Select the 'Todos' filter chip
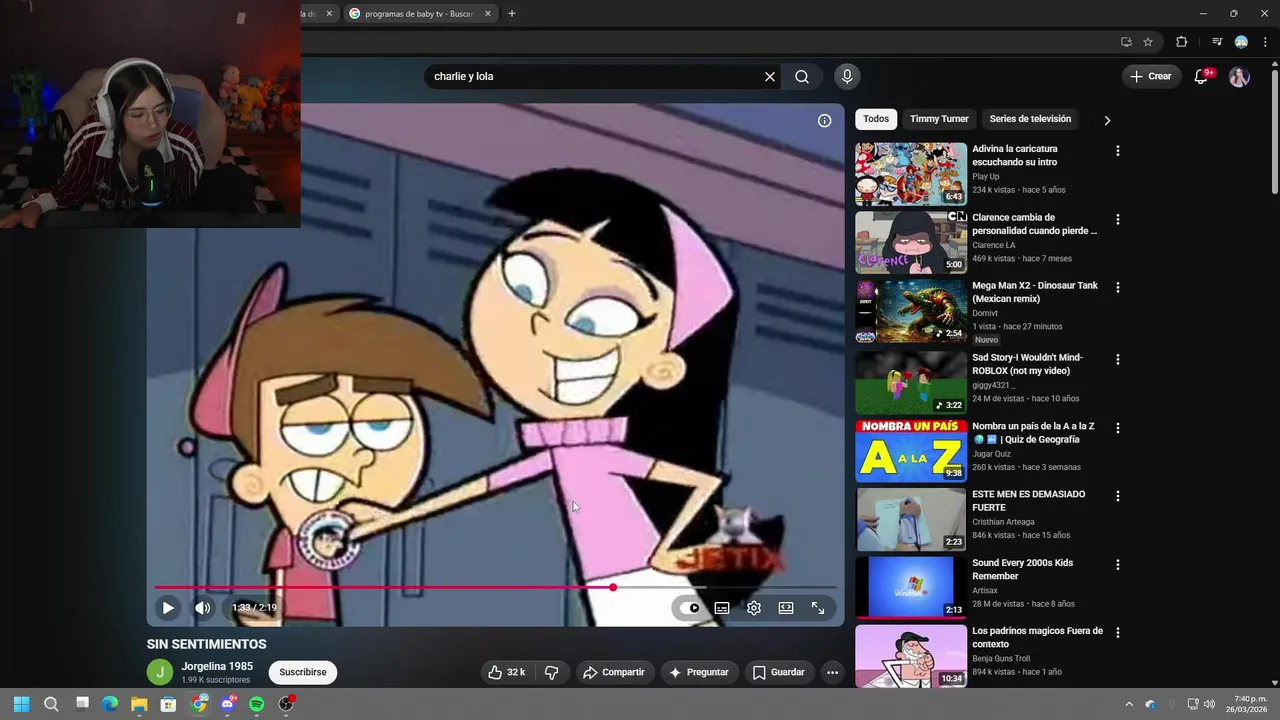Viewport: 1280px width, 720px height. tap(876, 119)
